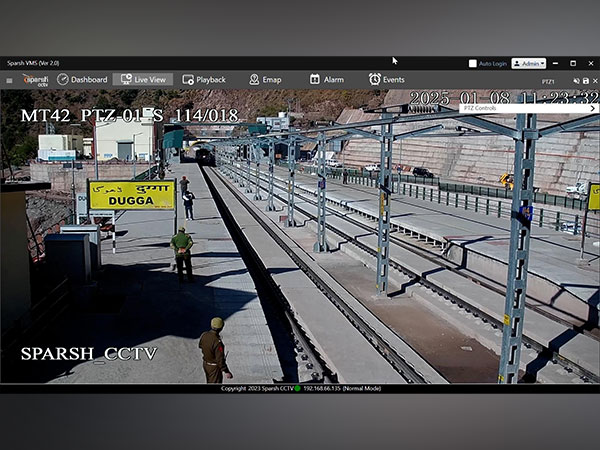Viewport: 600px width, 450px height.
Task: Click the PTZ1 camera label
Action: (x=548, y=82)
